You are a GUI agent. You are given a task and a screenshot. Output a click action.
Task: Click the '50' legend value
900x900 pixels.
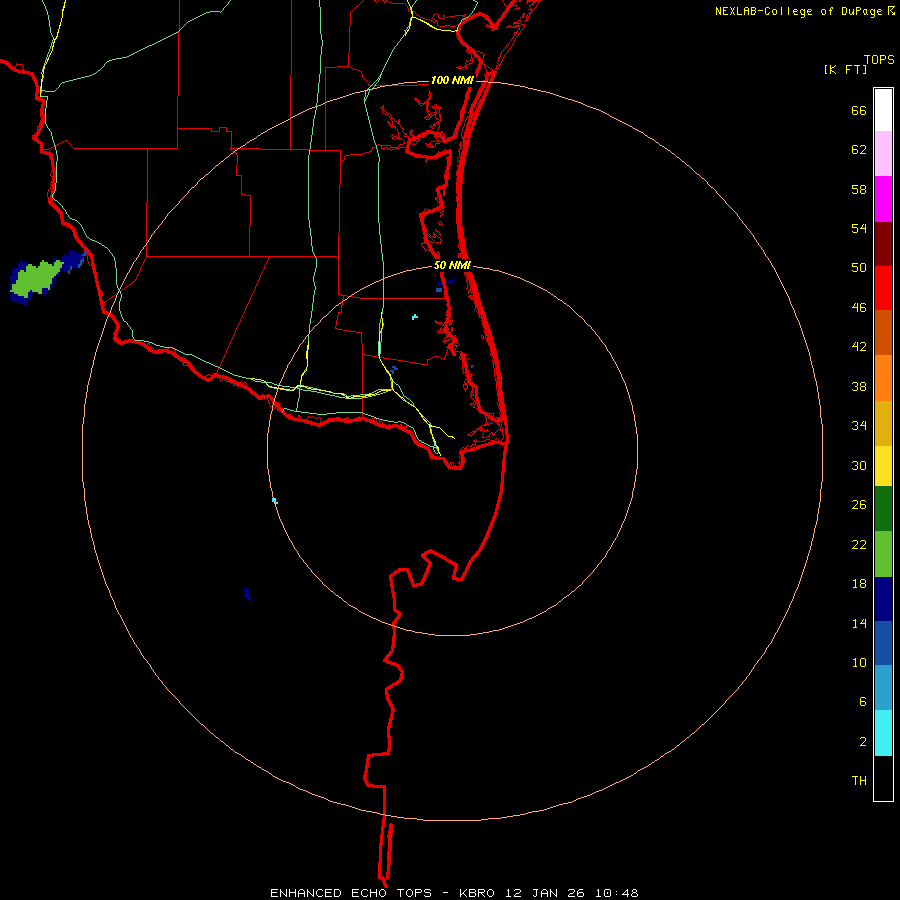pos(859,267)
